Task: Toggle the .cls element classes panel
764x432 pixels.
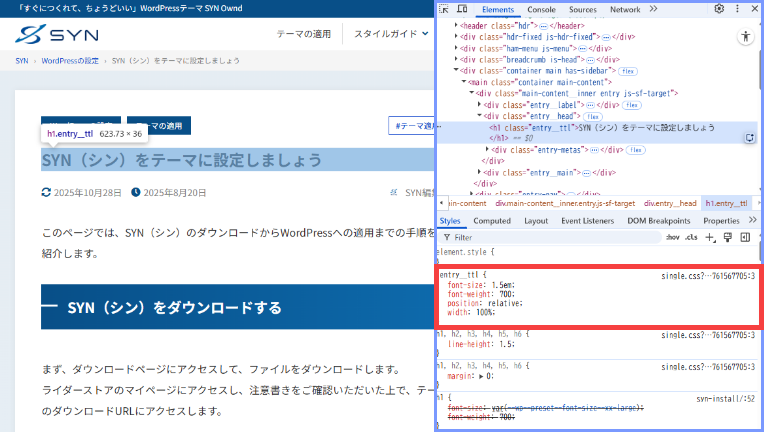Action: coord(692,238)
